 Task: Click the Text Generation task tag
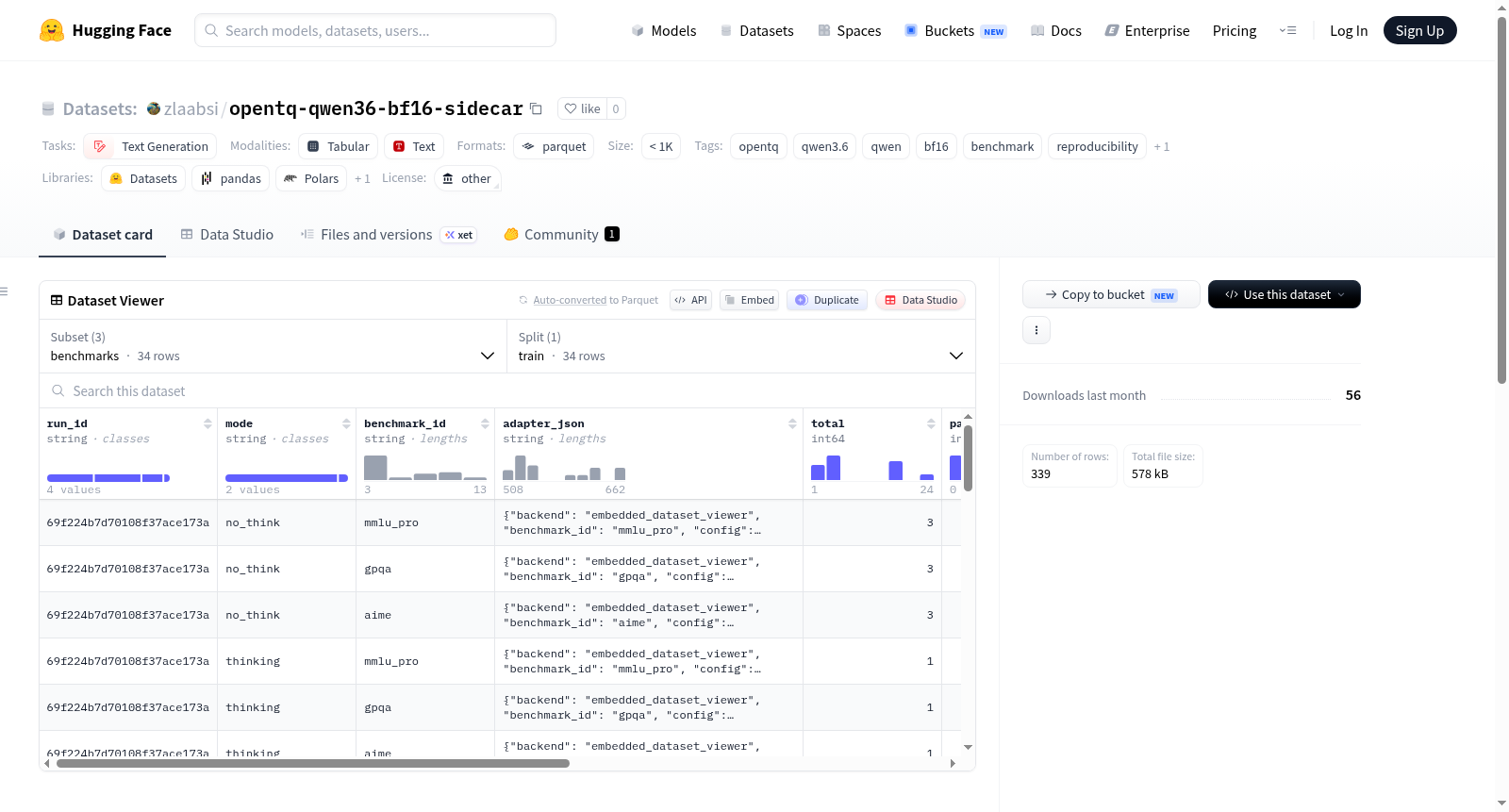point(150,146)
